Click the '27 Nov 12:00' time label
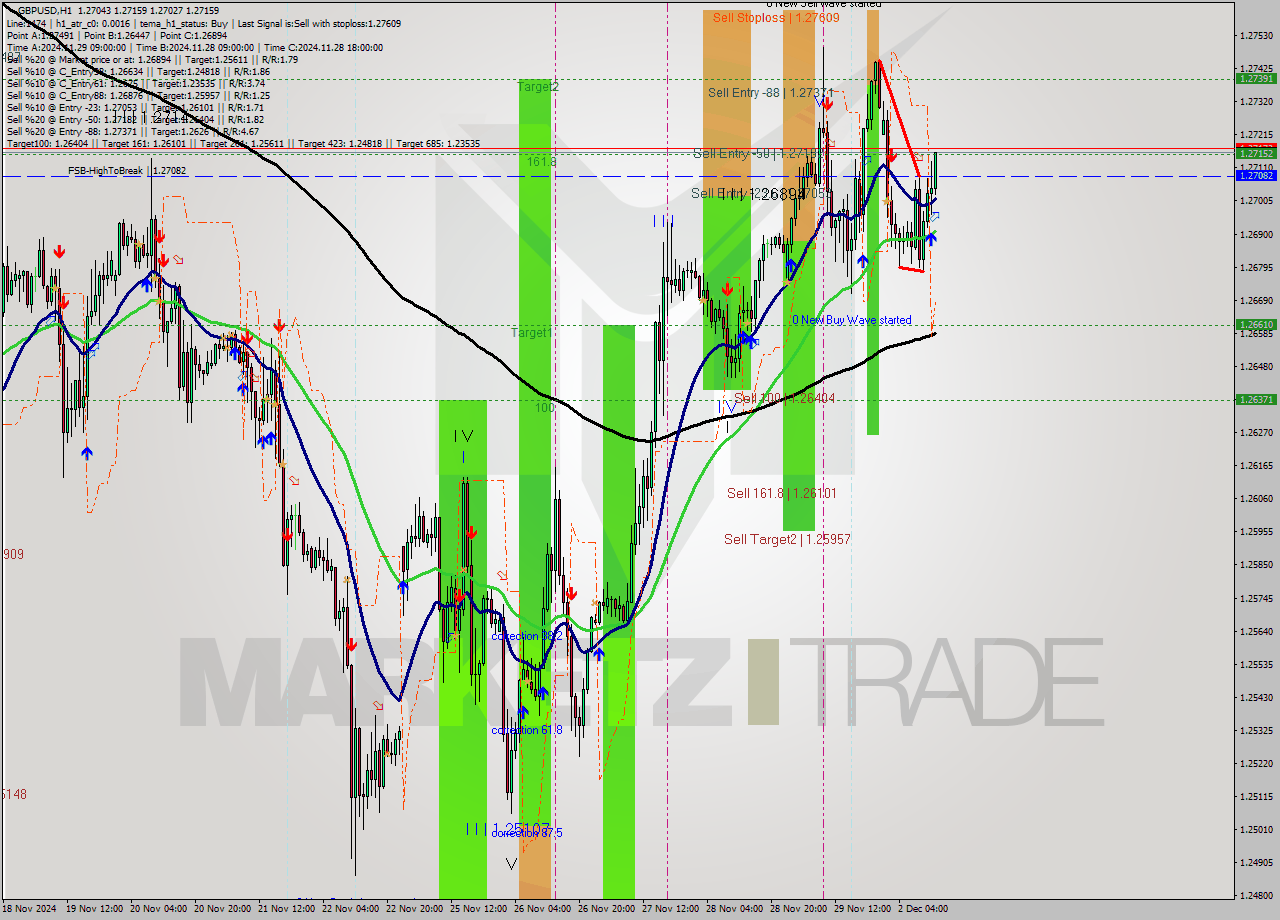 pos(673,909)
